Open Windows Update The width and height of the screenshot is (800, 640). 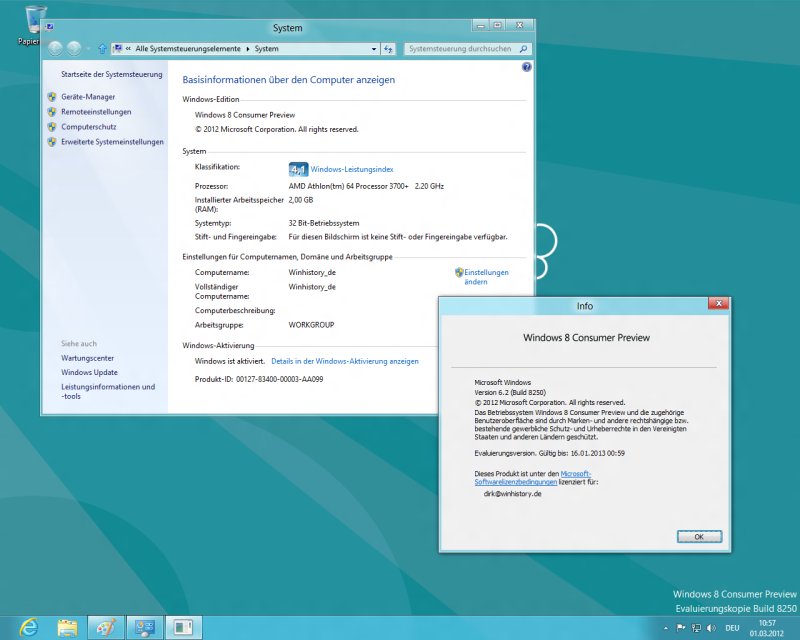[x=89, y=373]
